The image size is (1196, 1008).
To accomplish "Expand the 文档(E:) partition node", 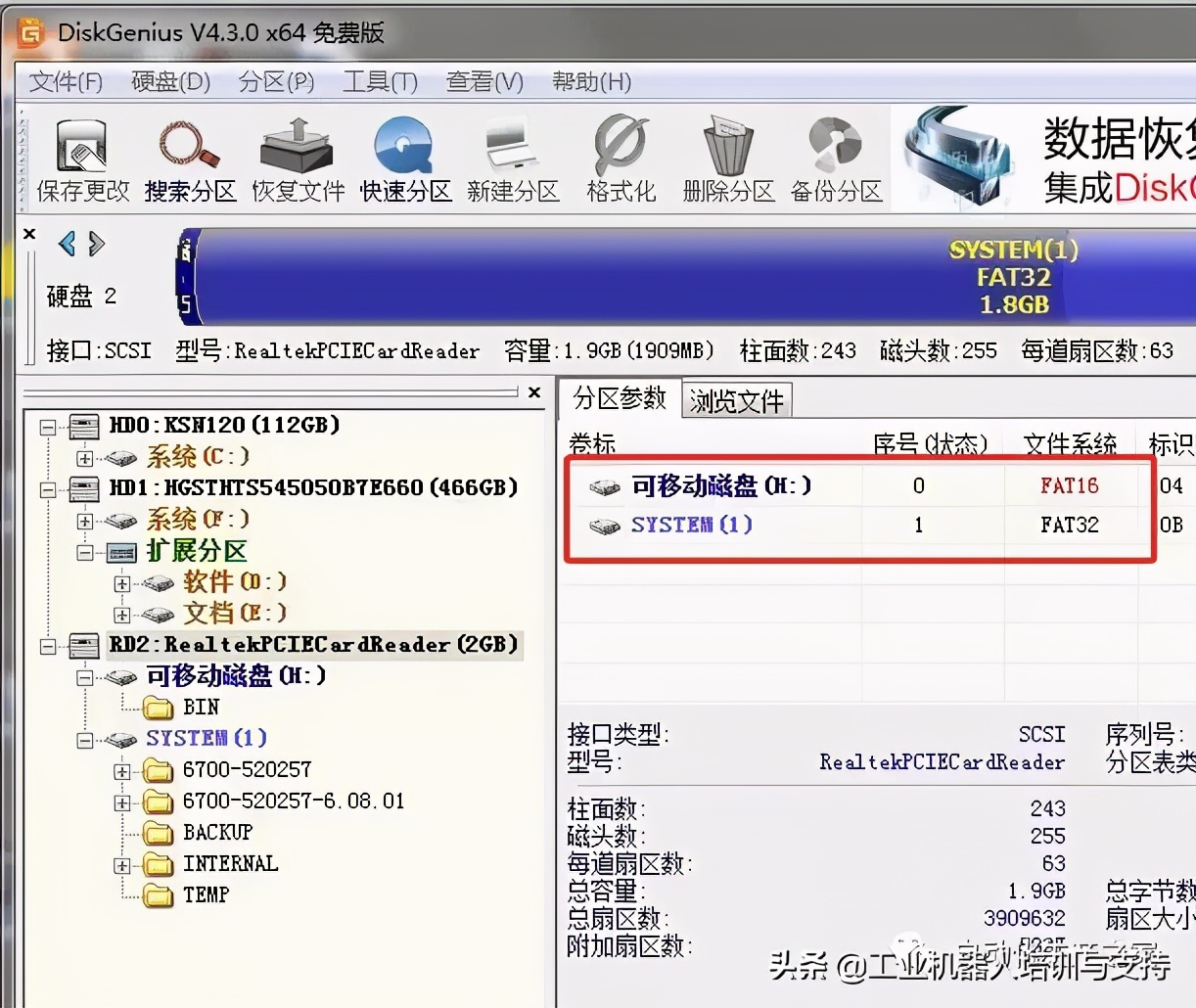I will coord(122,615).
